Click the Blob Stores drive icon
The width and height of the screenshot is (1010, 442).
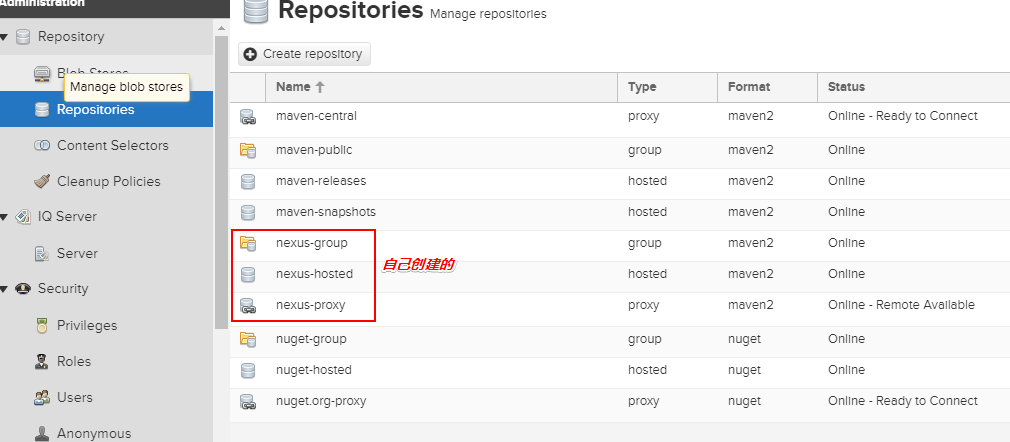coord(42,74)
